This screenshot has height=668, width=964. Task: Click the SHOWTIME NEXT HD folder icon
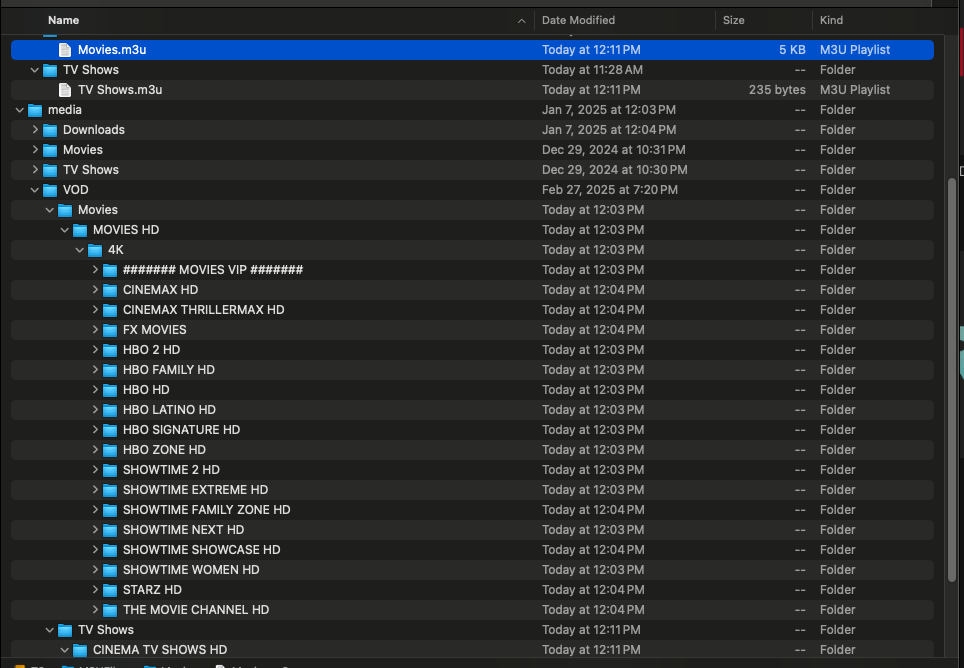click(x=110, y=530)
